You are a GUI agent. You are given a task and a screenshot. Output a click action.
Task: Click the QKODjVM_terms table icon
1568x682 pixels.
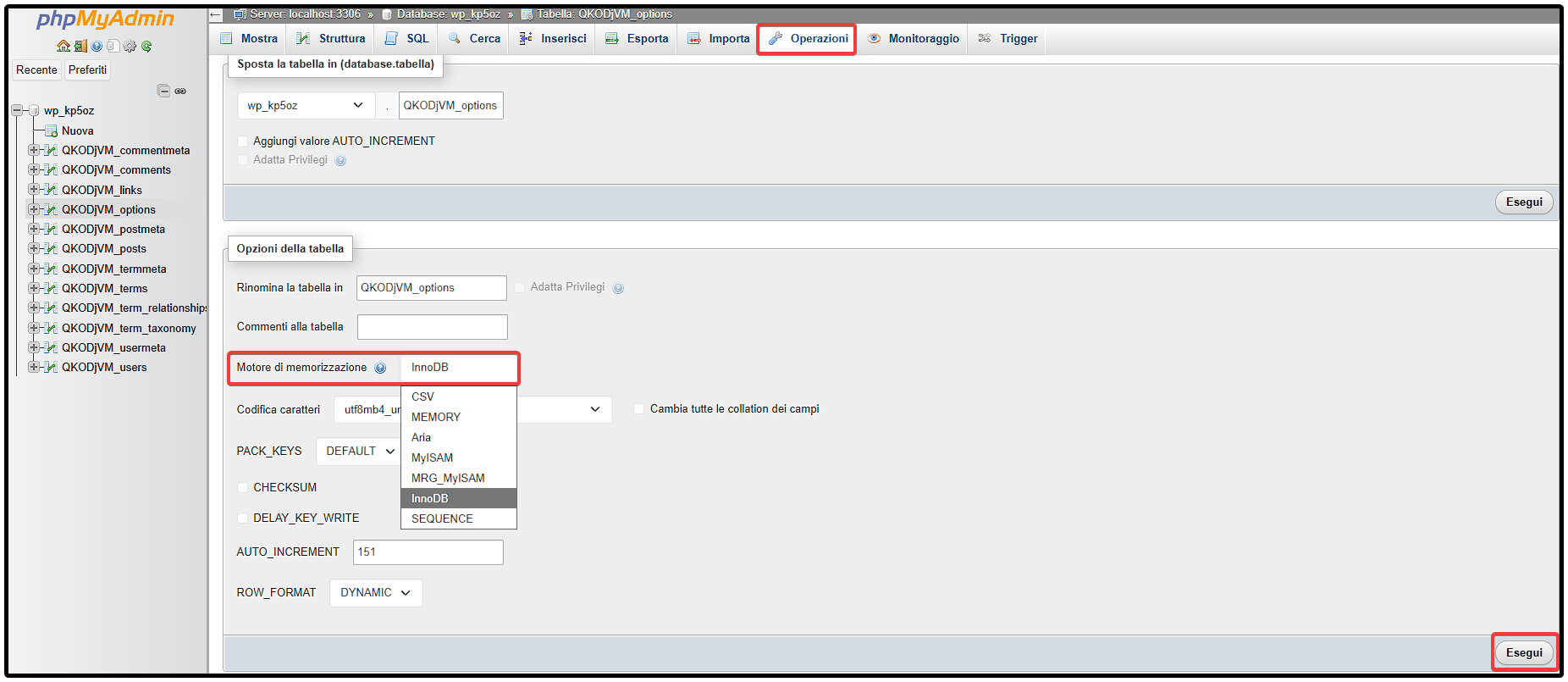click(x=51, y=288)
